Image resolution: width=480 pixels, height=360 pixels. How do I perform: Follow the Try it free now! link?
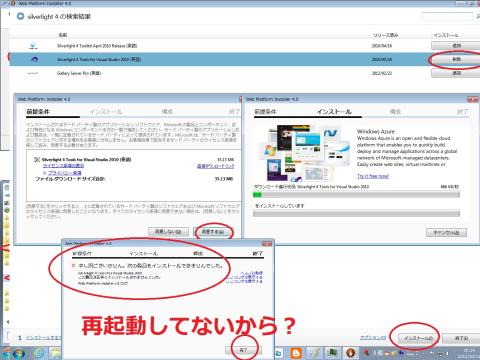(373, 176)
